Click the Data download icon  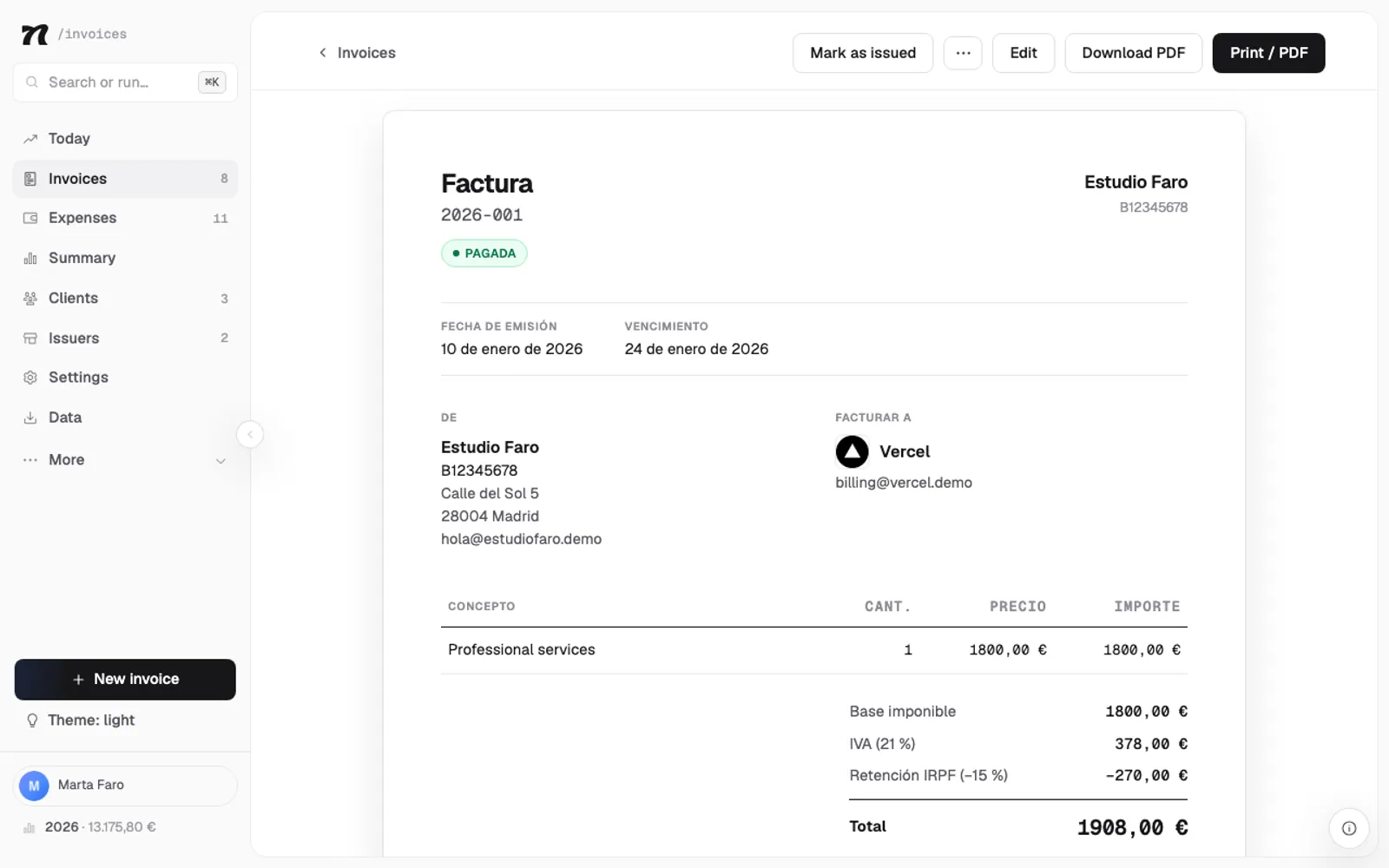coord(30,418)
